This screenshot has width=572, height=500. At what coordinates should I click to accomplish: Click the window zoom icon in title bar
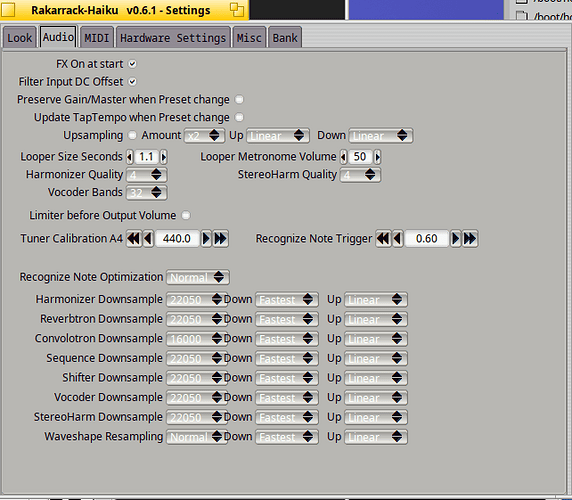pyautogui.click(x=237, y=9)
